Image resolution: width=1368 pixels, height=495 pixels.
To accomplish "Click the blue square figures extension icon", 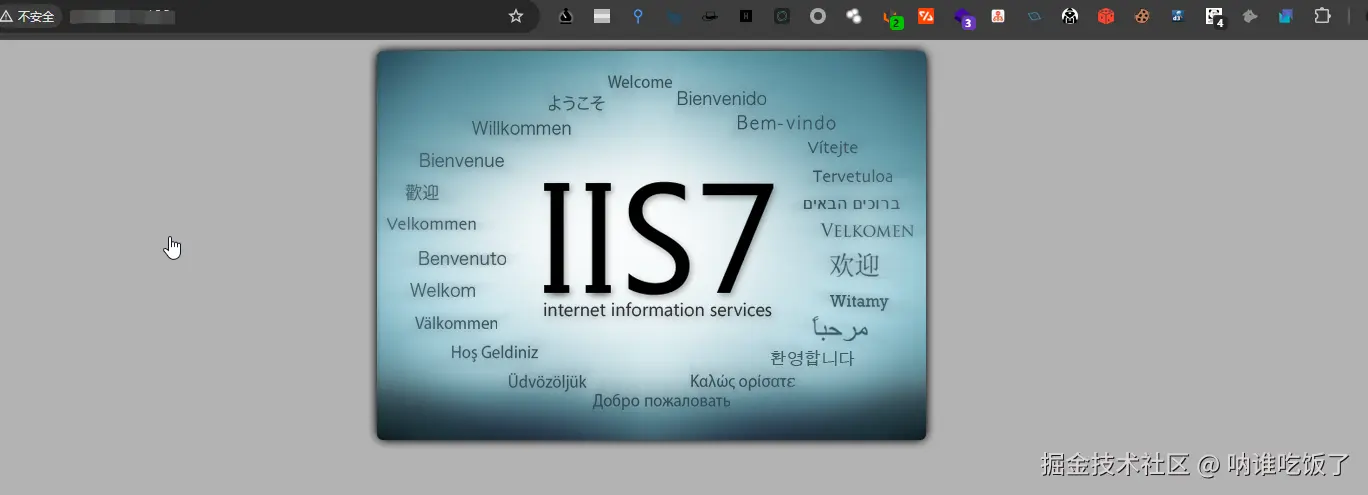I will coord(1178,16).
